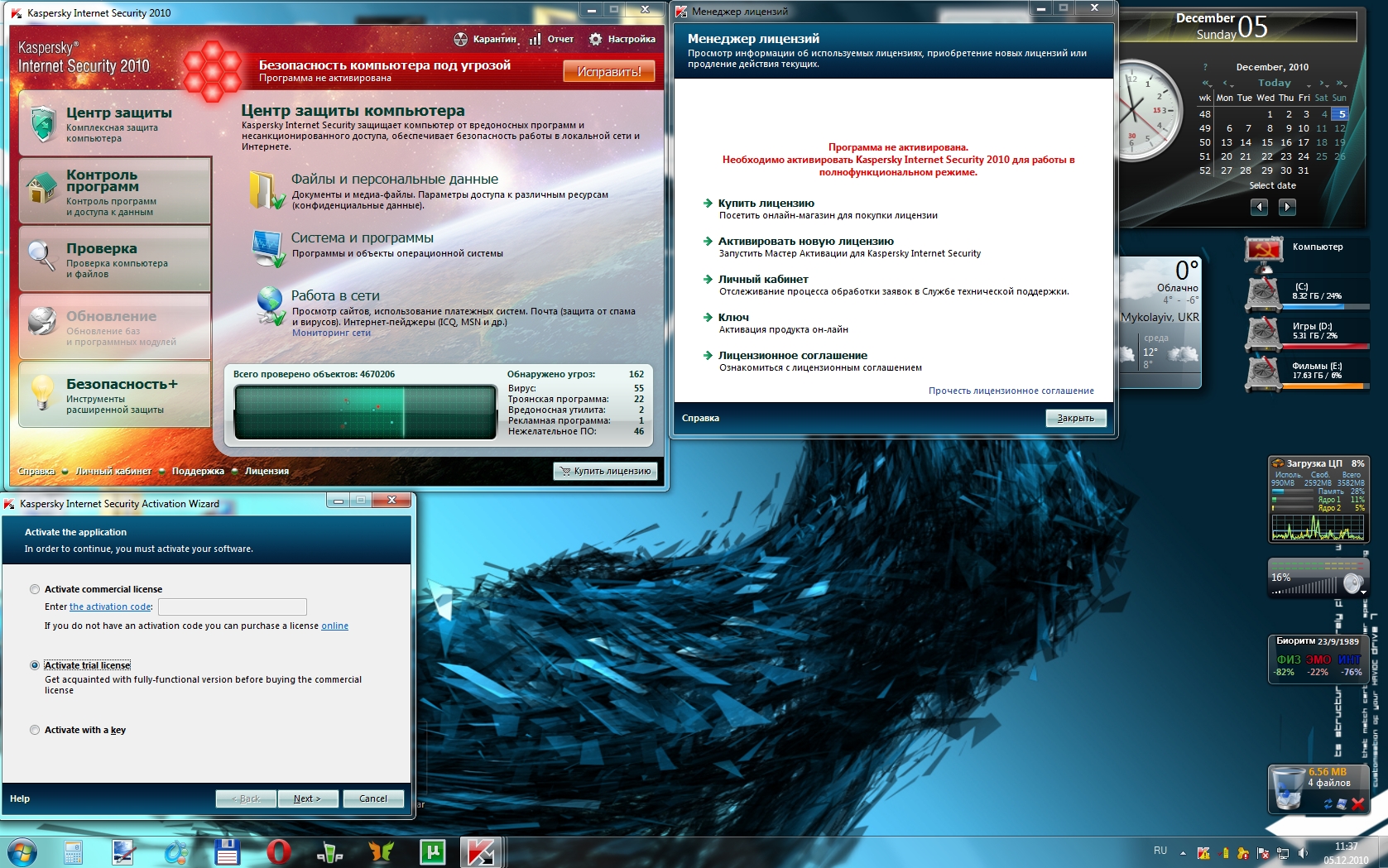Open the (C:) drive gadget icon
Image resolution: width=1388 pixels, height=868 pixels.
click(1264, 294)
